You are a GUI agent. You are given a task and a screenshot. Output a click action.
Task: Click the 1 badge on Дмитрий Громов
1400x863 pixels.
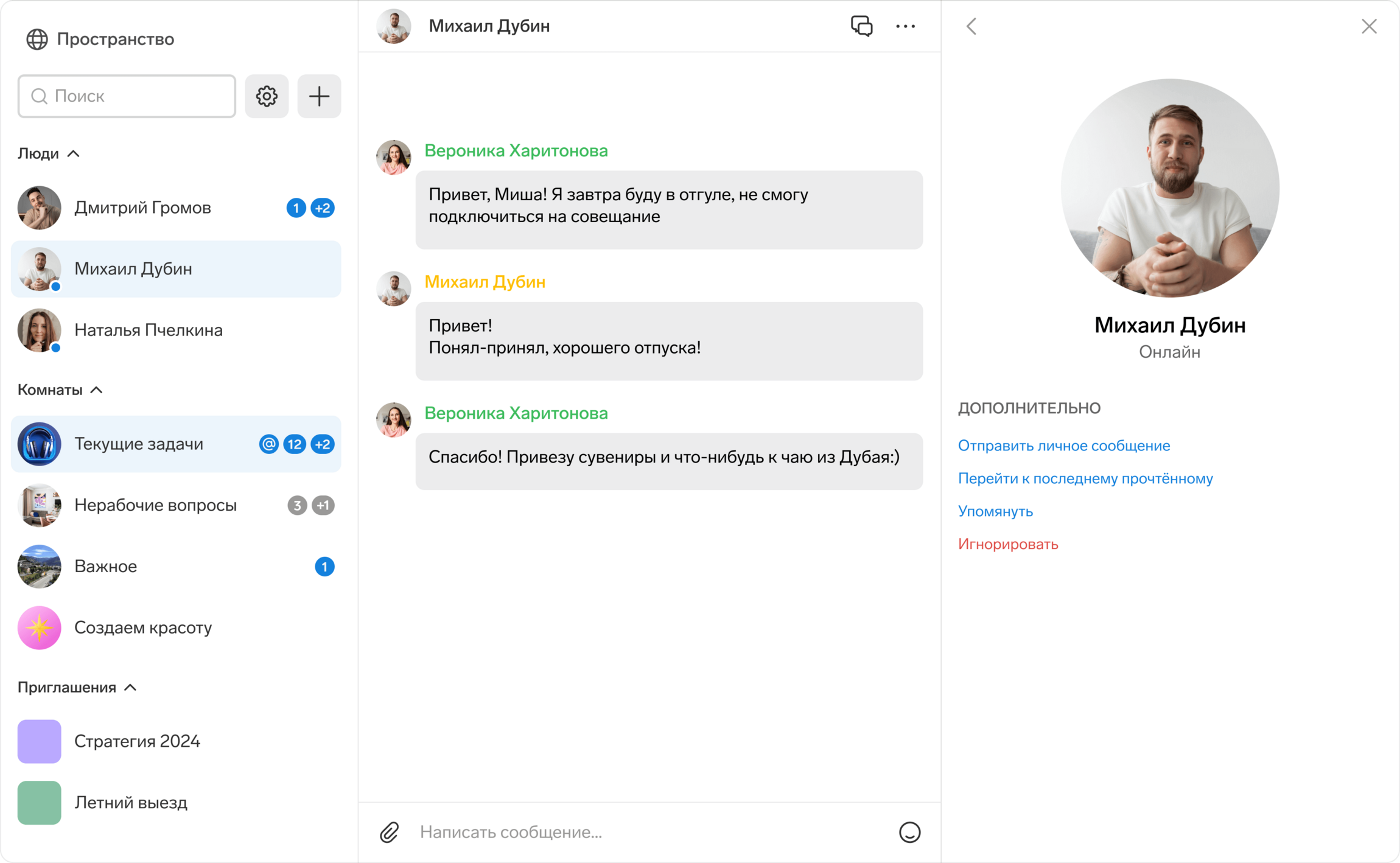[296, 208]
